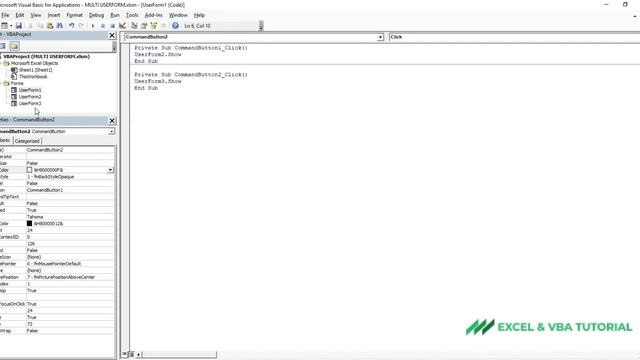The width and height of the screenshot is (640, 360).
Task: Open VBA Help question mark icon
Action: 175,26
